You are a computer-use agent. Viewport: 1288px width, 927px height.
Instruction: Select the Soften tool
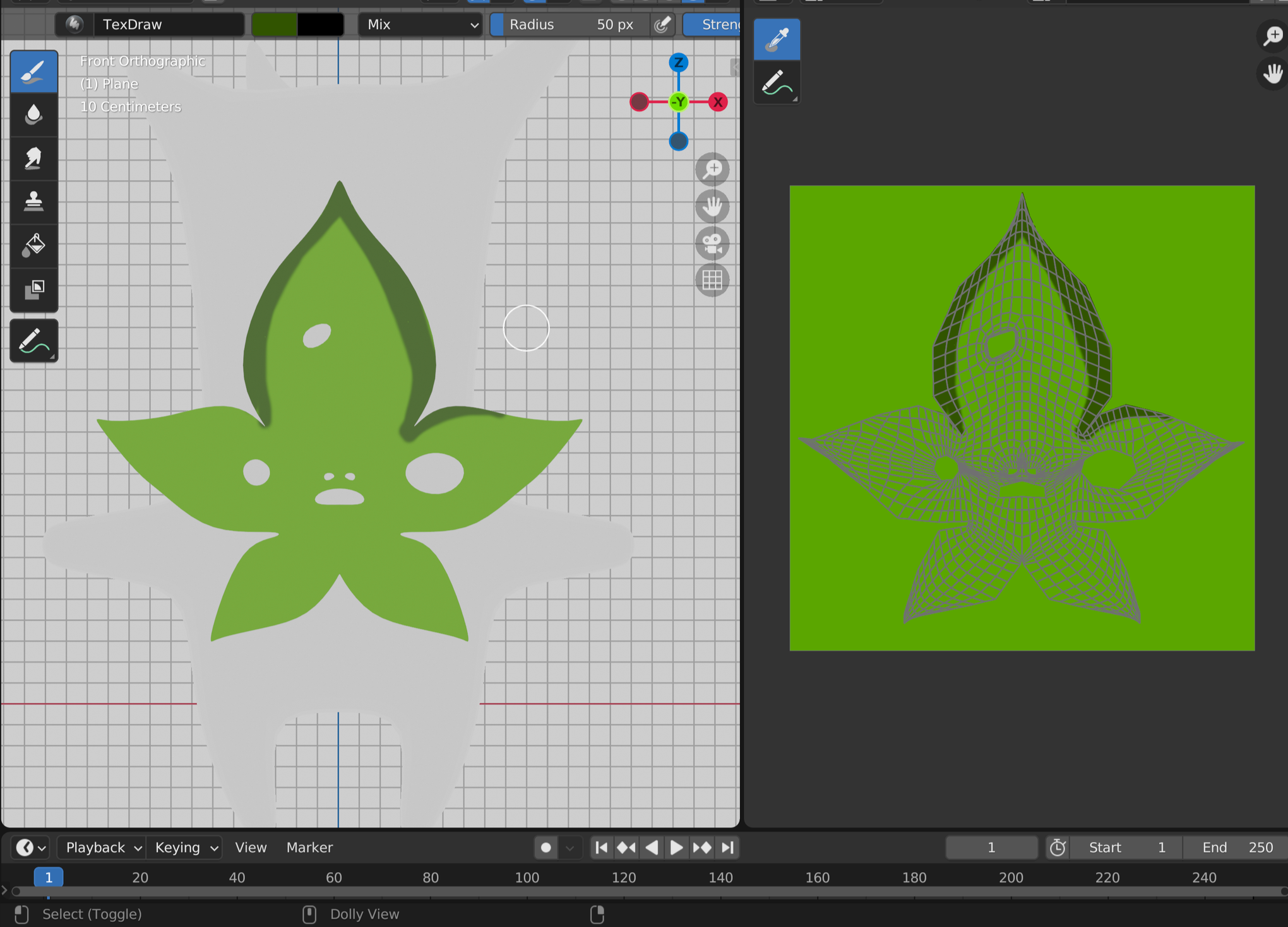tap(34, 115)
